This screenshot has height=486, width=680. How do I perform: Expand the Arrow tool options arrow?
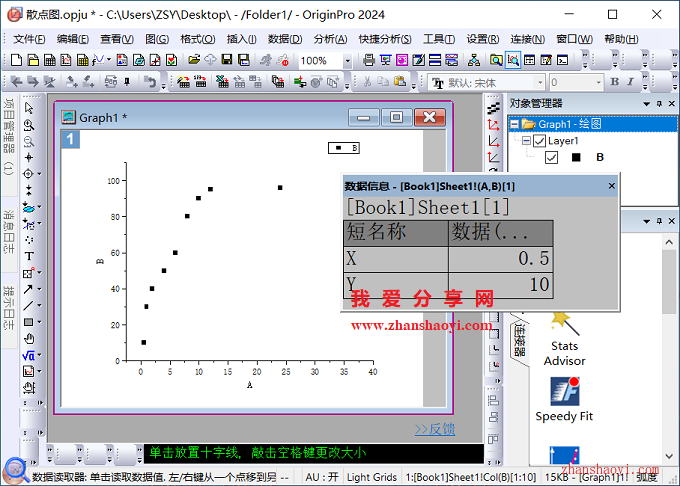pyautogui.click(x=39, y=289)
